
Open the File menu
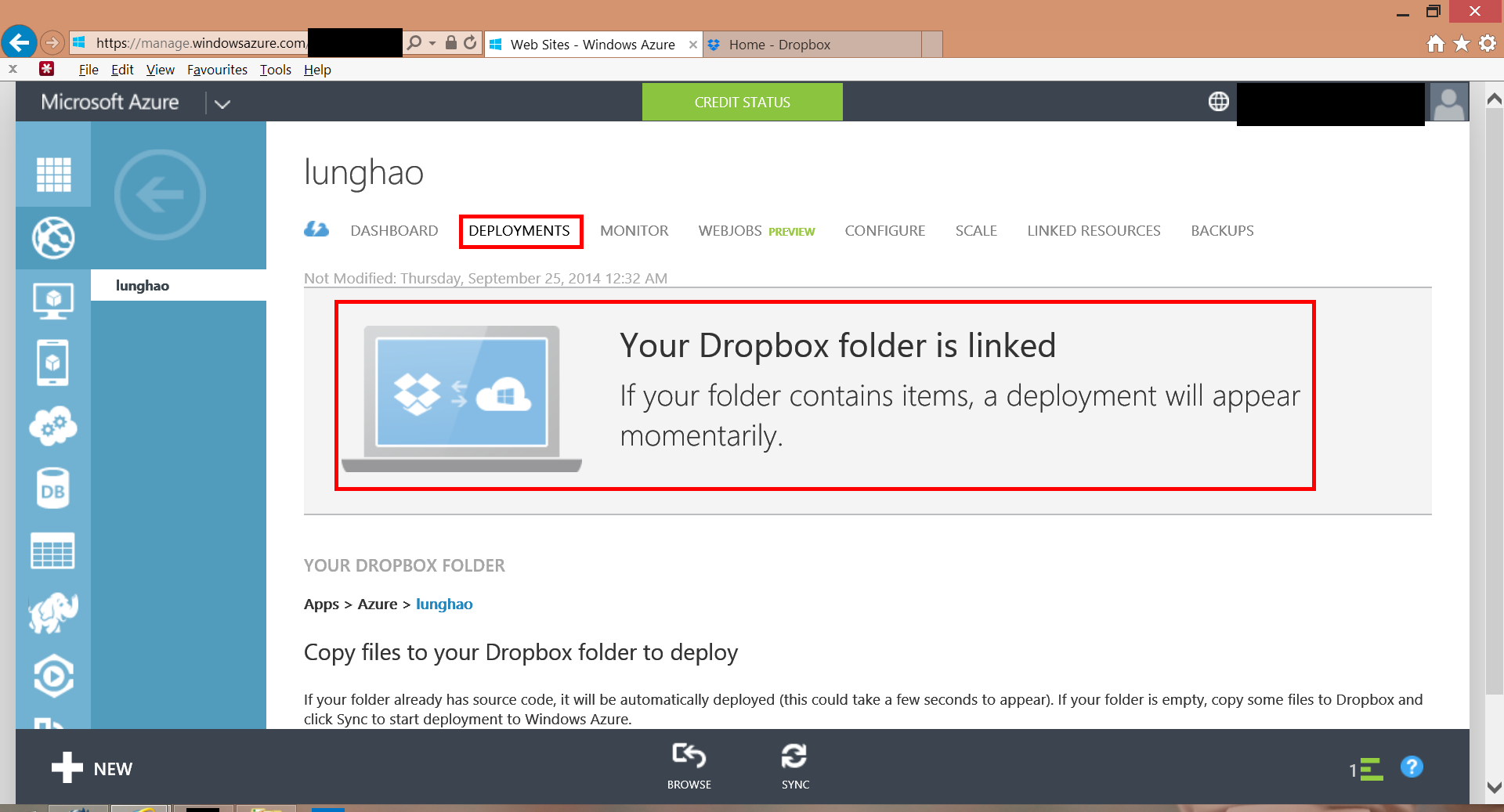[x=89, y=70]
